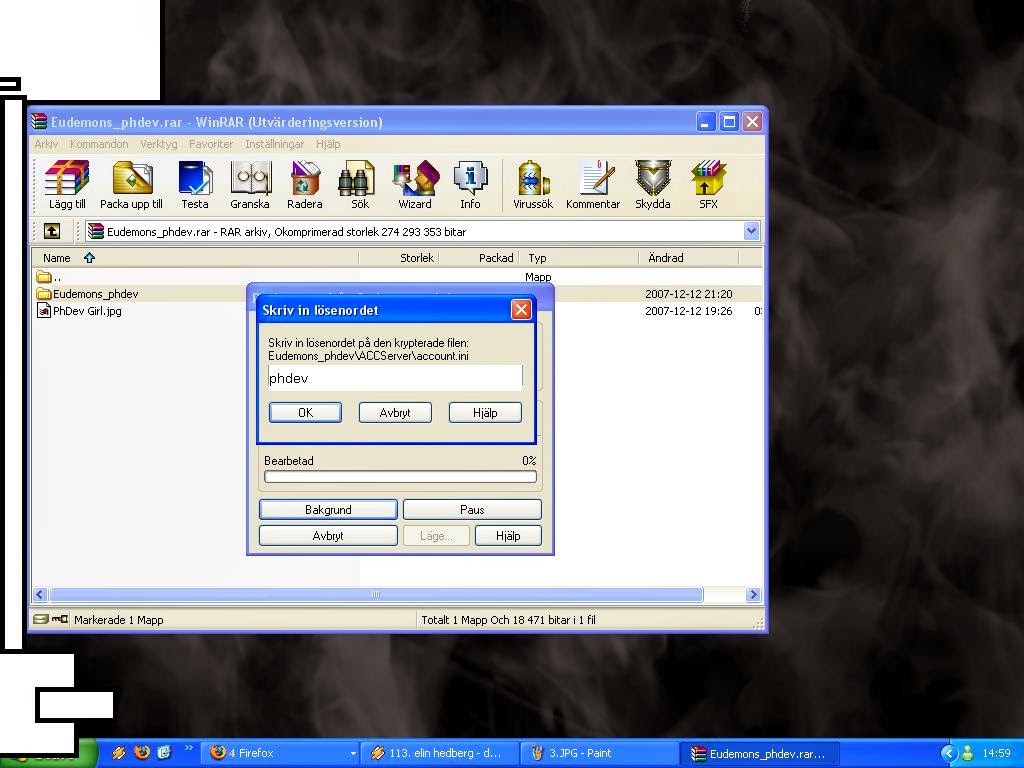
Task: Click the Radera trash icon
Action: tap(304, 185)
